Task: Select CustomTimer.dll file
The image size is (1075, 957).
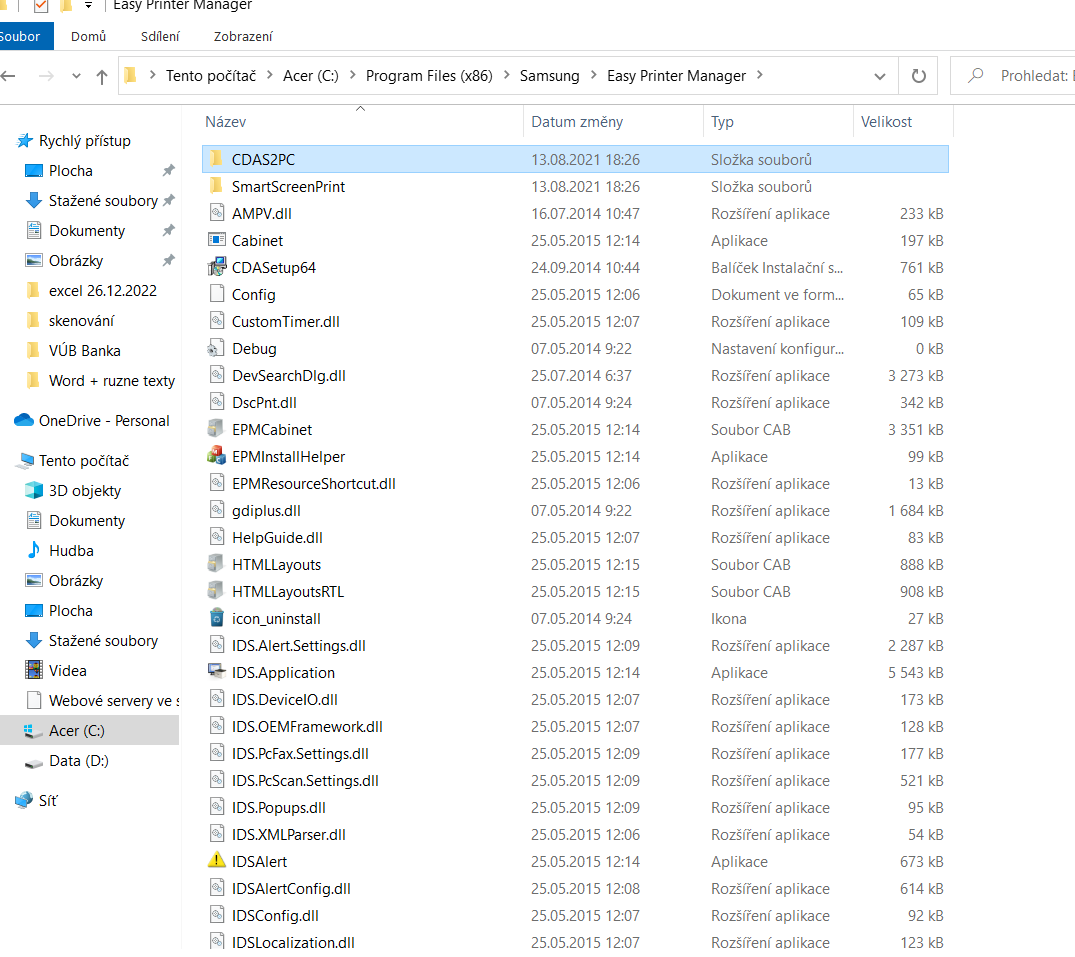Action: click(x=286, y=322)
